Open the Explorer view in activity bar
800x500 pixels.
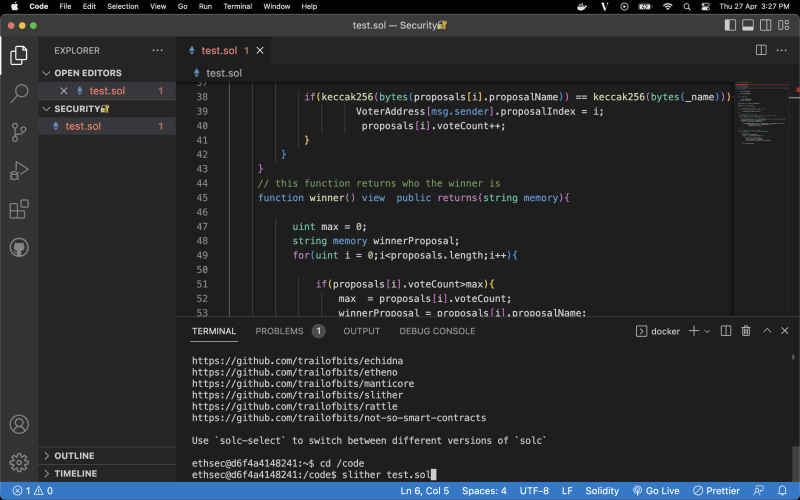coord(19,55)
